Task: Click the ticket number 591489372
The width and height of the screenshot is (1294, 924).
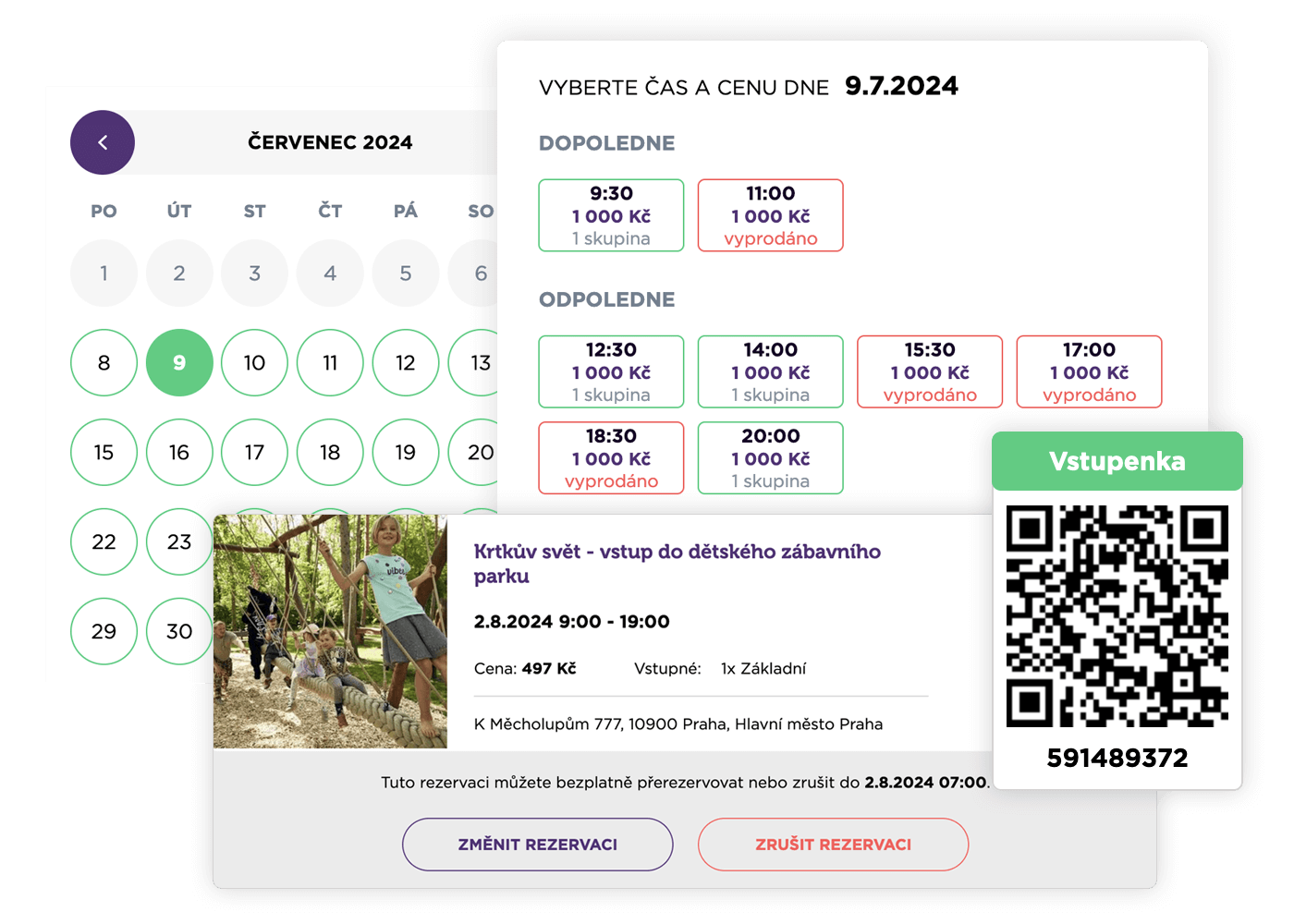Action: click(x=1117, y=758)
